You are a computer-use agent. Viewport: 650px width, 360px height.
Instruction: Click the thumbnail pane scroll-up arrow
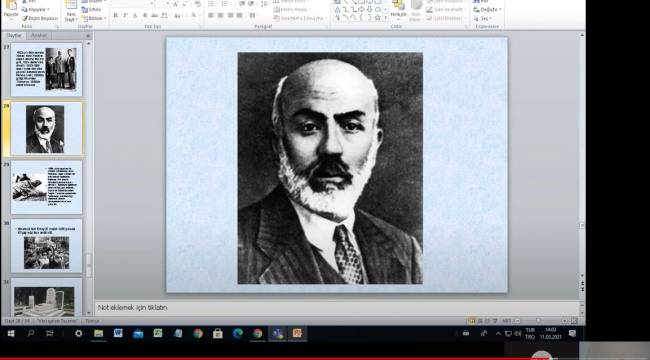pos(88,43)
